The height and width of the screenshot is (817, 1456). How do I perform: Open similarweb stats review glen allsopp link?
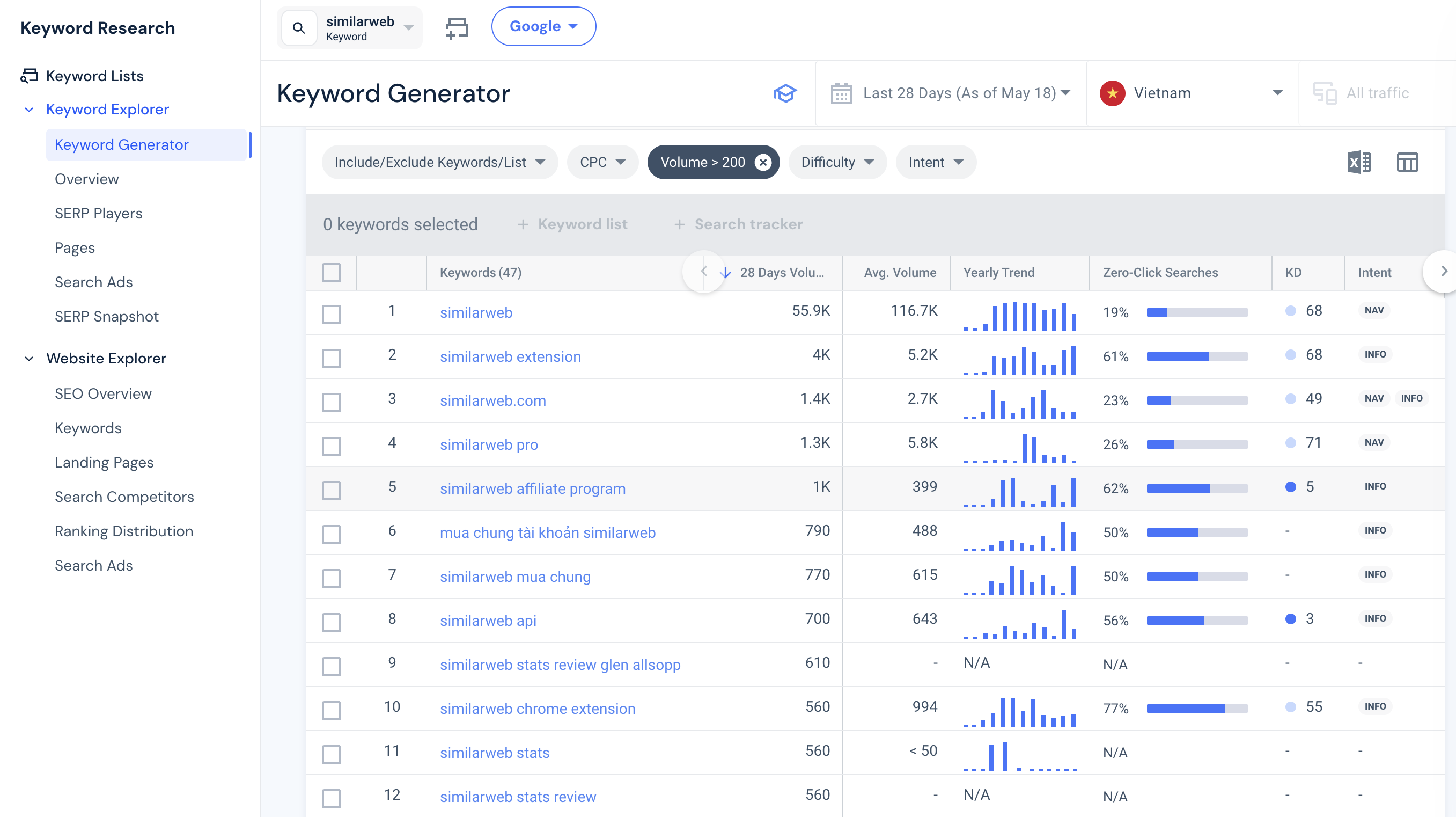click(x=560, y=665)
